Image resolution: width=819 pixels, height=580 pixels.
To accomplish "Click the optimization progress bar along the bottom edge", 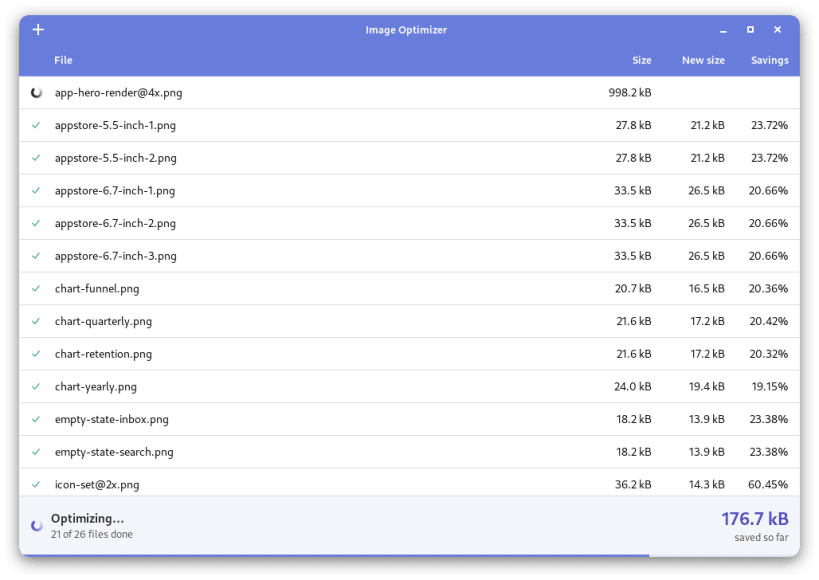I will 410,555.
